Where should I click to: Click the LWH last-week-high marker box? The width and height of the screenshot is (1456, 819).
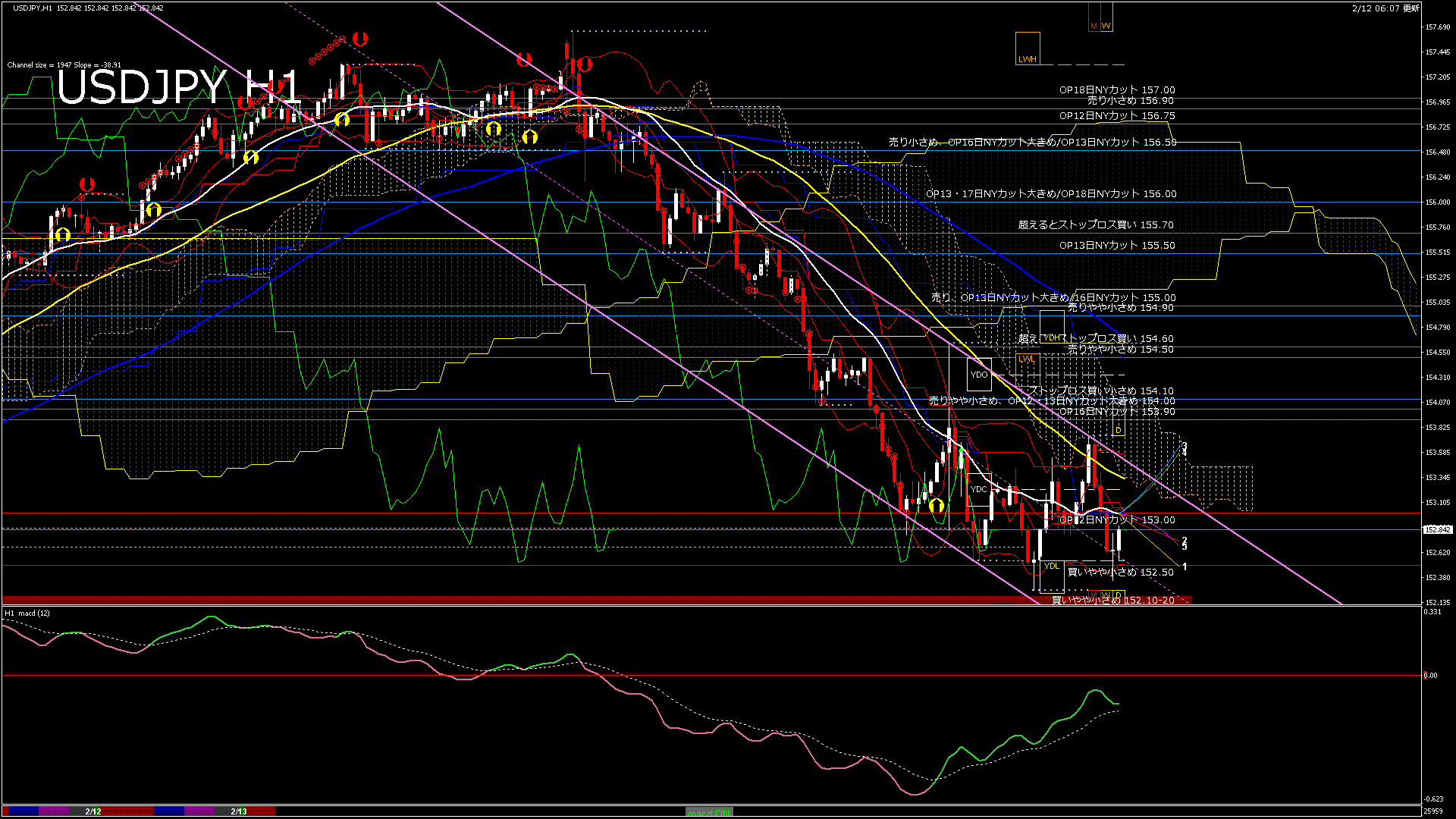tap(1028, 49)
